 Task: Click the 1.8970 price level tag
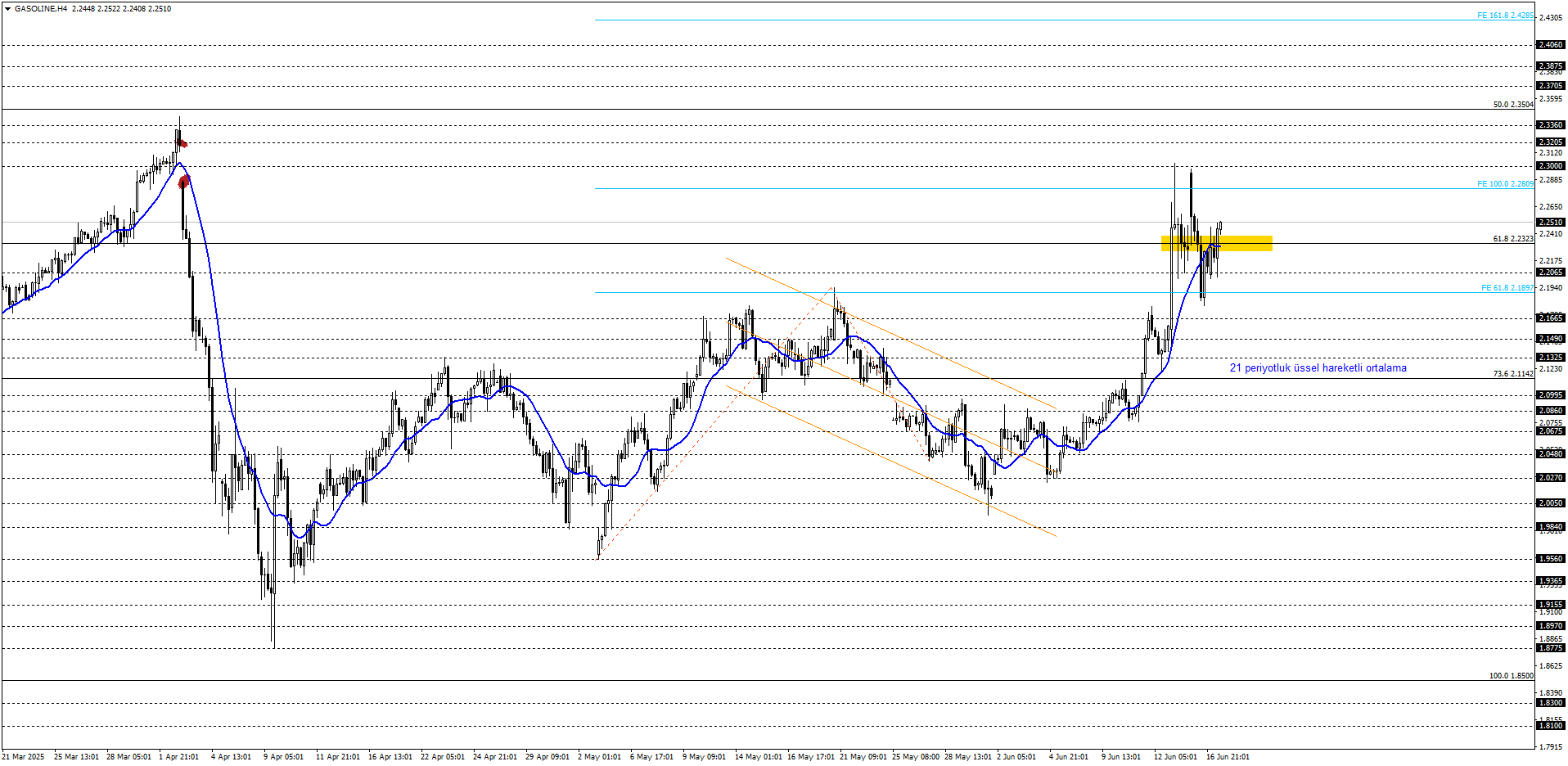[1551, 626]
